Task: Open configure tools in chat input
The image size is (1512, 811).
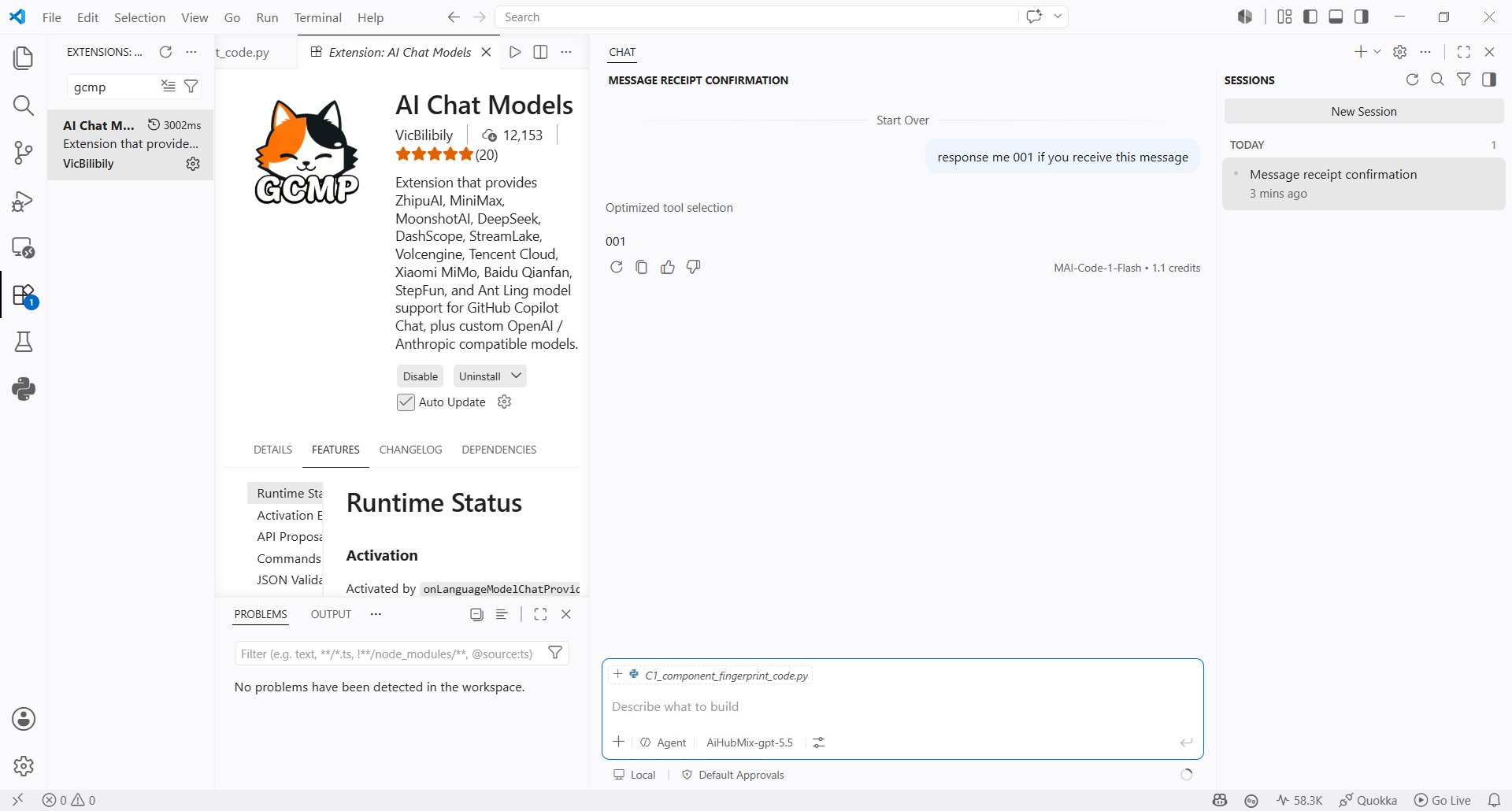Action: [819, 742]
